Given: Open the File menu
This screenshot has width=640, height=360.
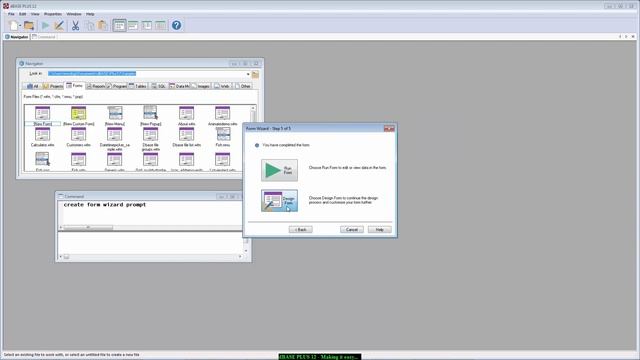Looking at the screenshot, I should [x=11, y=14].
